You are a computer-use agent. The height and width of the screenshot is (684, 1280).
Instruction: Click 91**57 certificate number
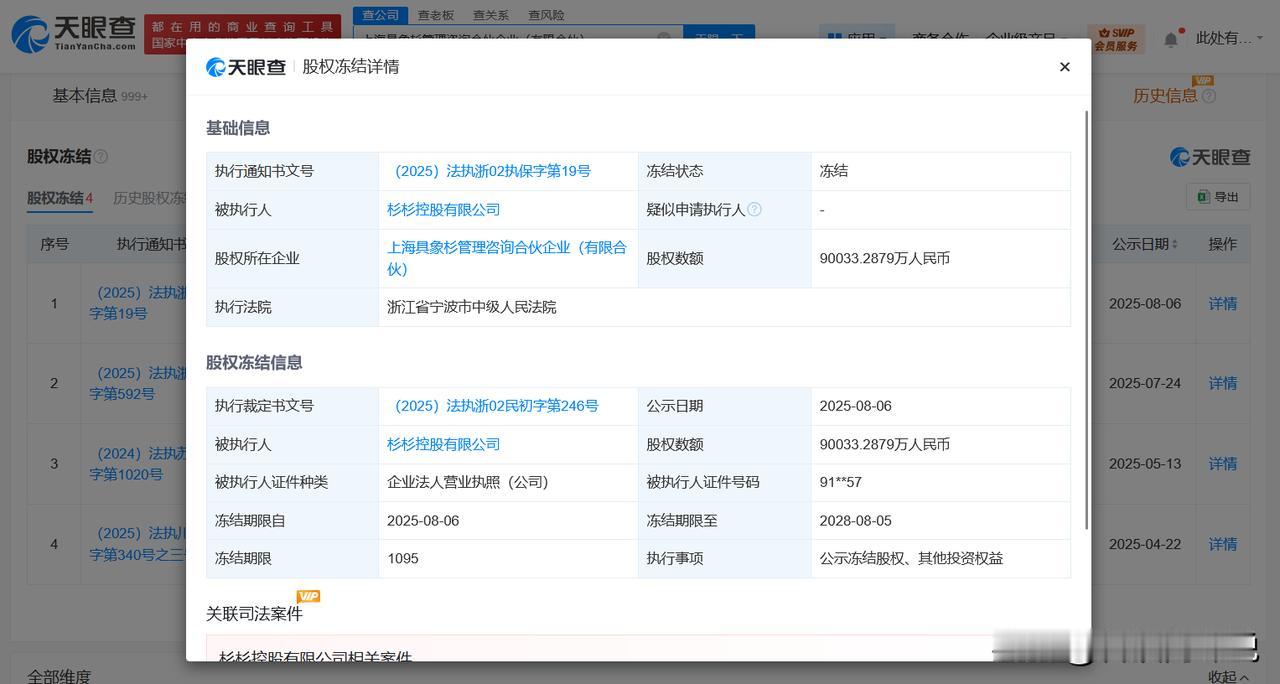[x=841, y=482]
